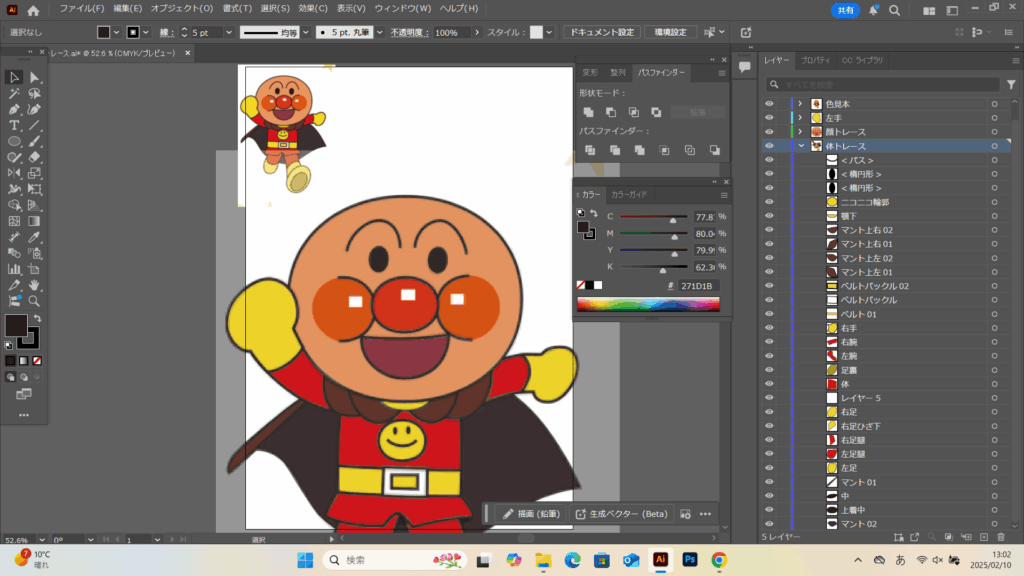
Task: Open the opacity percentage dropdown
Action: pyautogui.click(x=478, y=32)
